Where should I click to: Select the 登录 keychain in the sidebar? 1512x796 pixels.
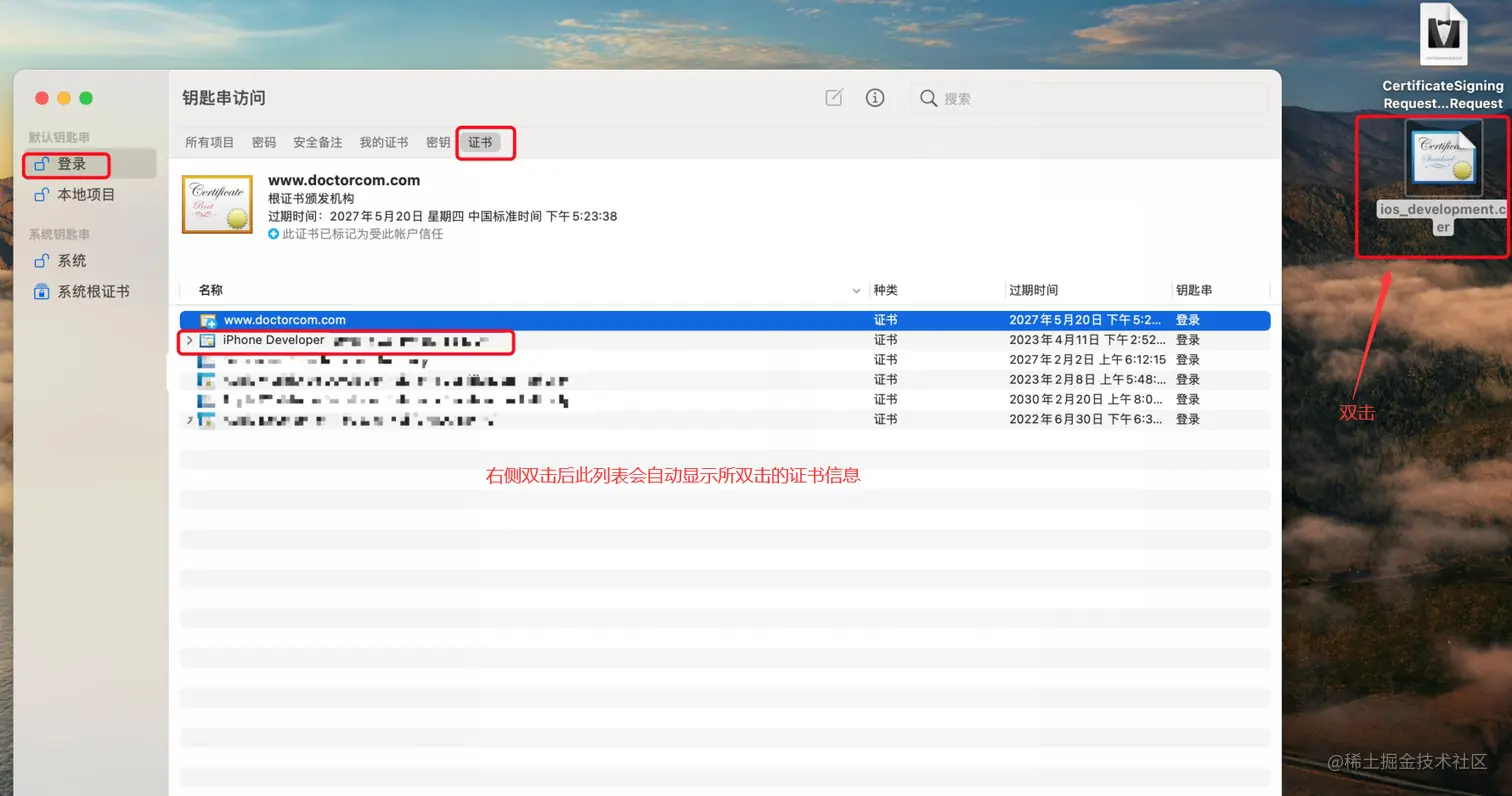pos(89,164)
